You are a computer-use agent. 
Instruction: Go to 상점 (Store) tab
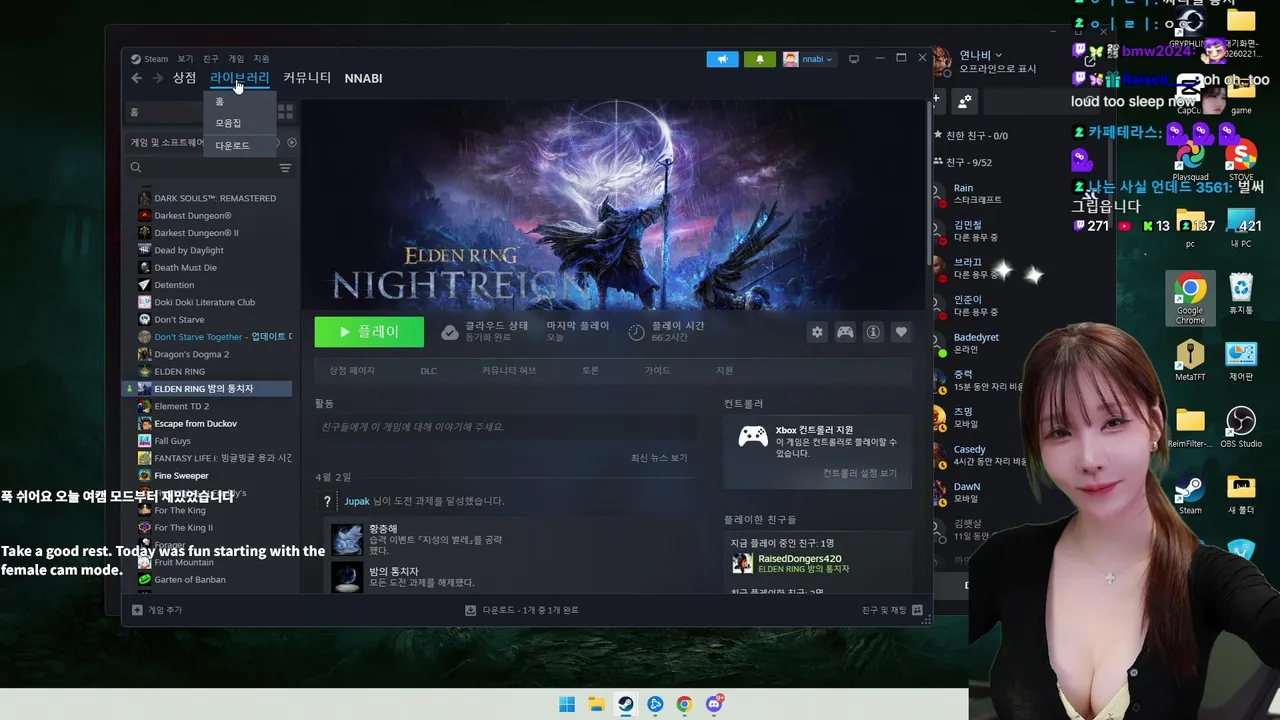(184, 78)
